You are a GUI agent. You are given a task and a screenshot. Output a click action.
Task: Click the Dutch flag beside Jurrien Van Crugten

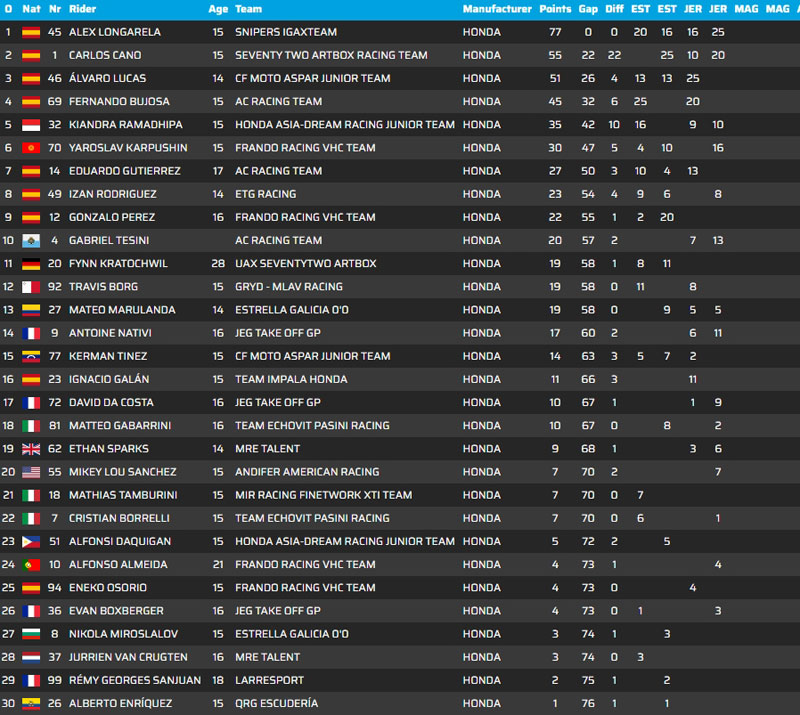click(31, 657)
